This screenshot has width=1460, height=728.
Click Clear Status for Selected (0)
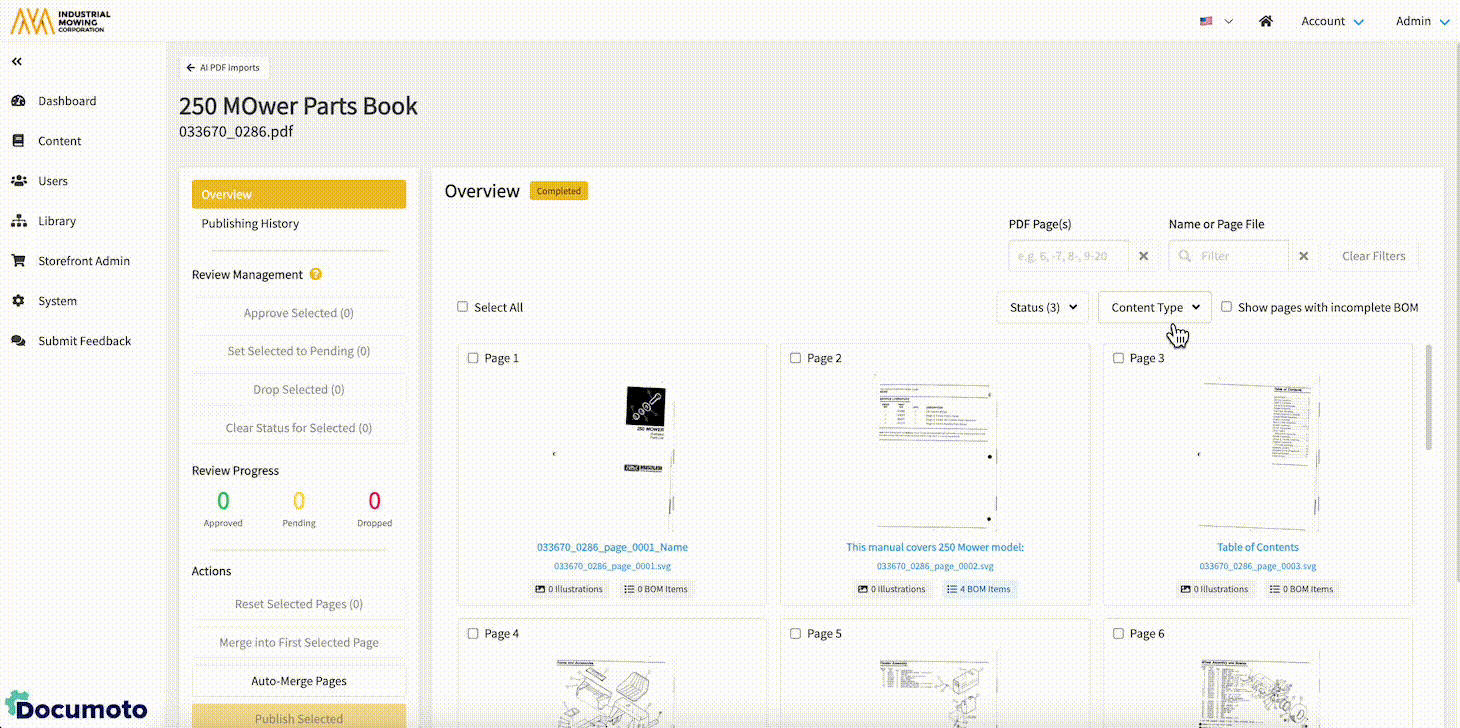(299, 428)
